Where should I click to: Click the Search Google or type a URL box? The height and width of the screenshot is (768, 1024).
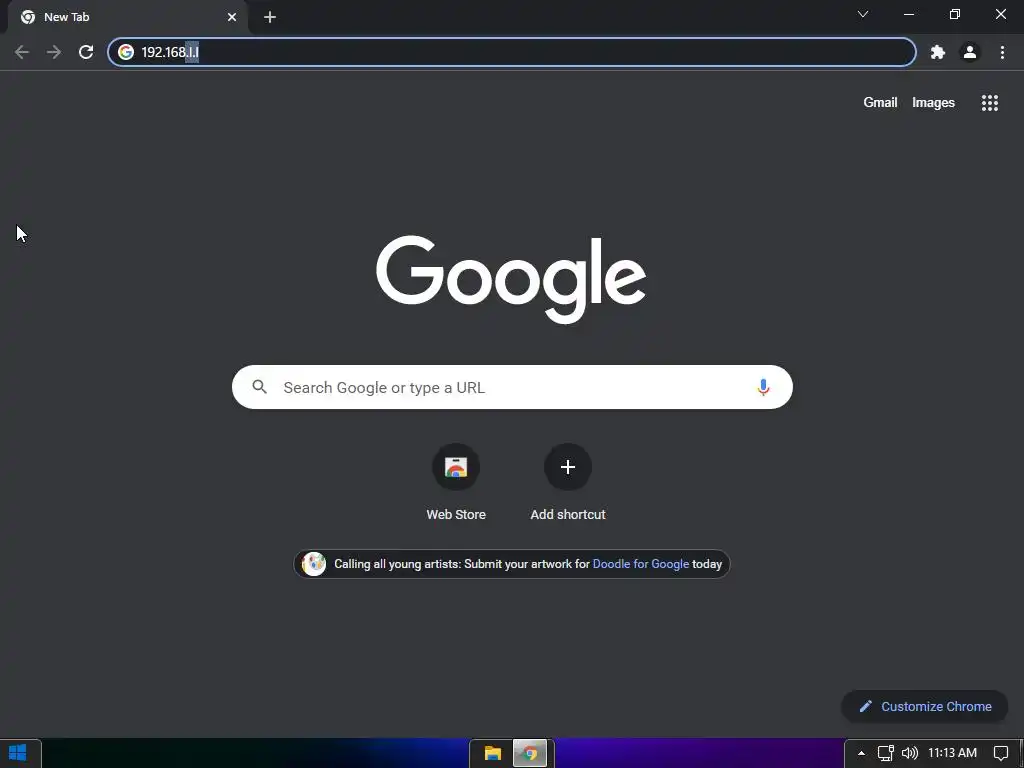tap(512, 387)
